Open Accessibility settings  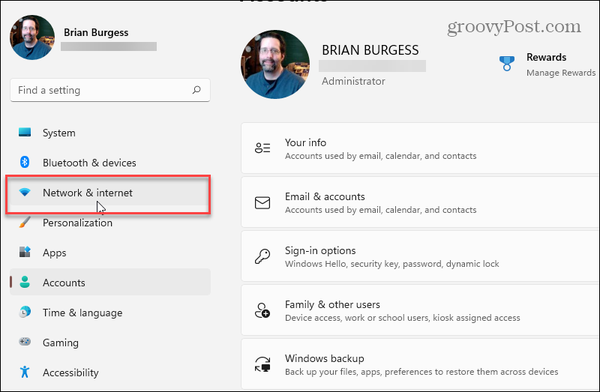pos(110,372)
